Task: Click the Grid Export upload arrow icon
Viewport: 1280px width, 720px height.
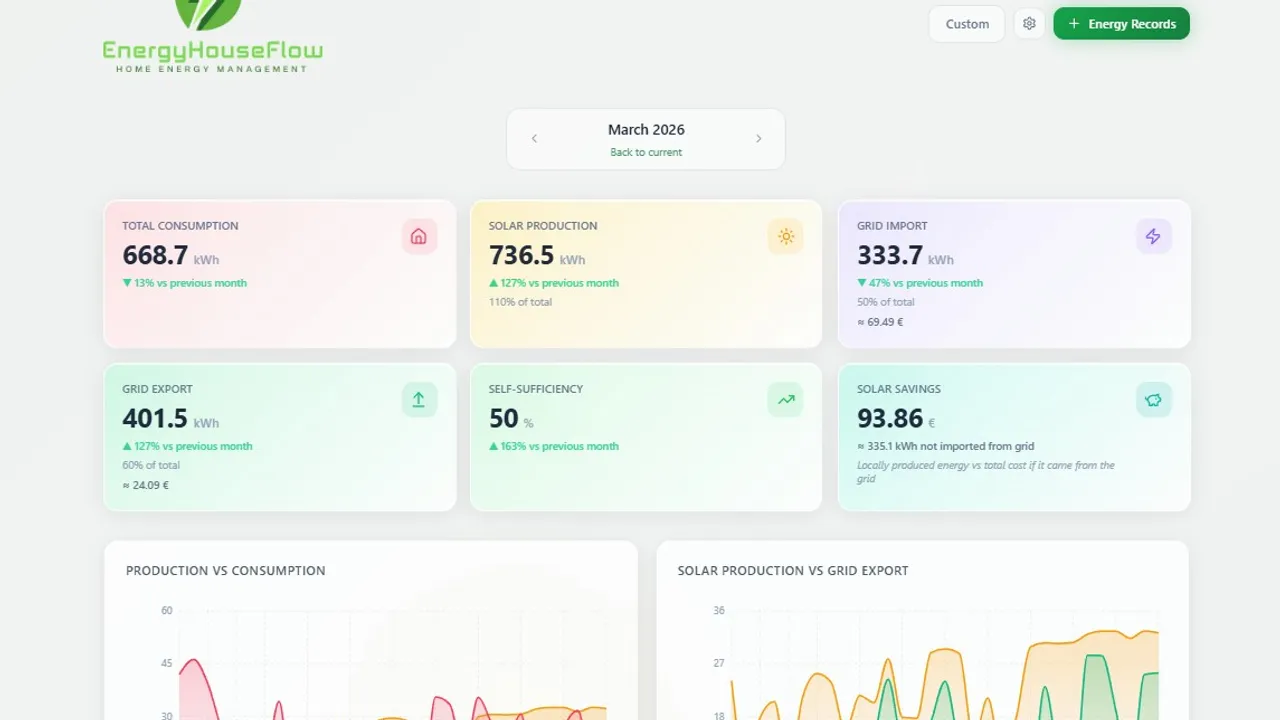Action: (x=419, y=400)
